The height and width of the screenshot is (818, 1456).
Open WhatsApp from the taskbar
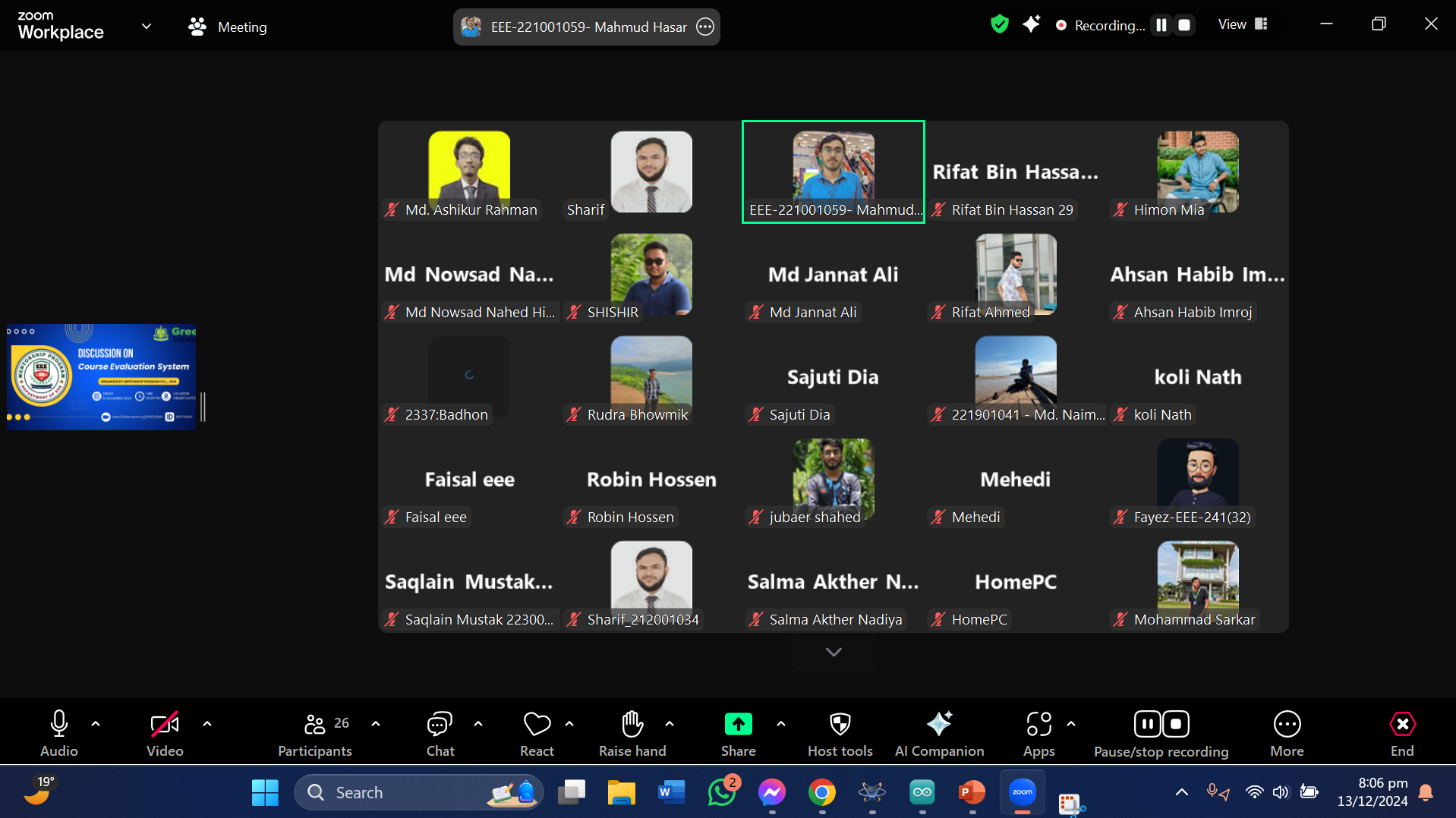click(x=721, y=793)
